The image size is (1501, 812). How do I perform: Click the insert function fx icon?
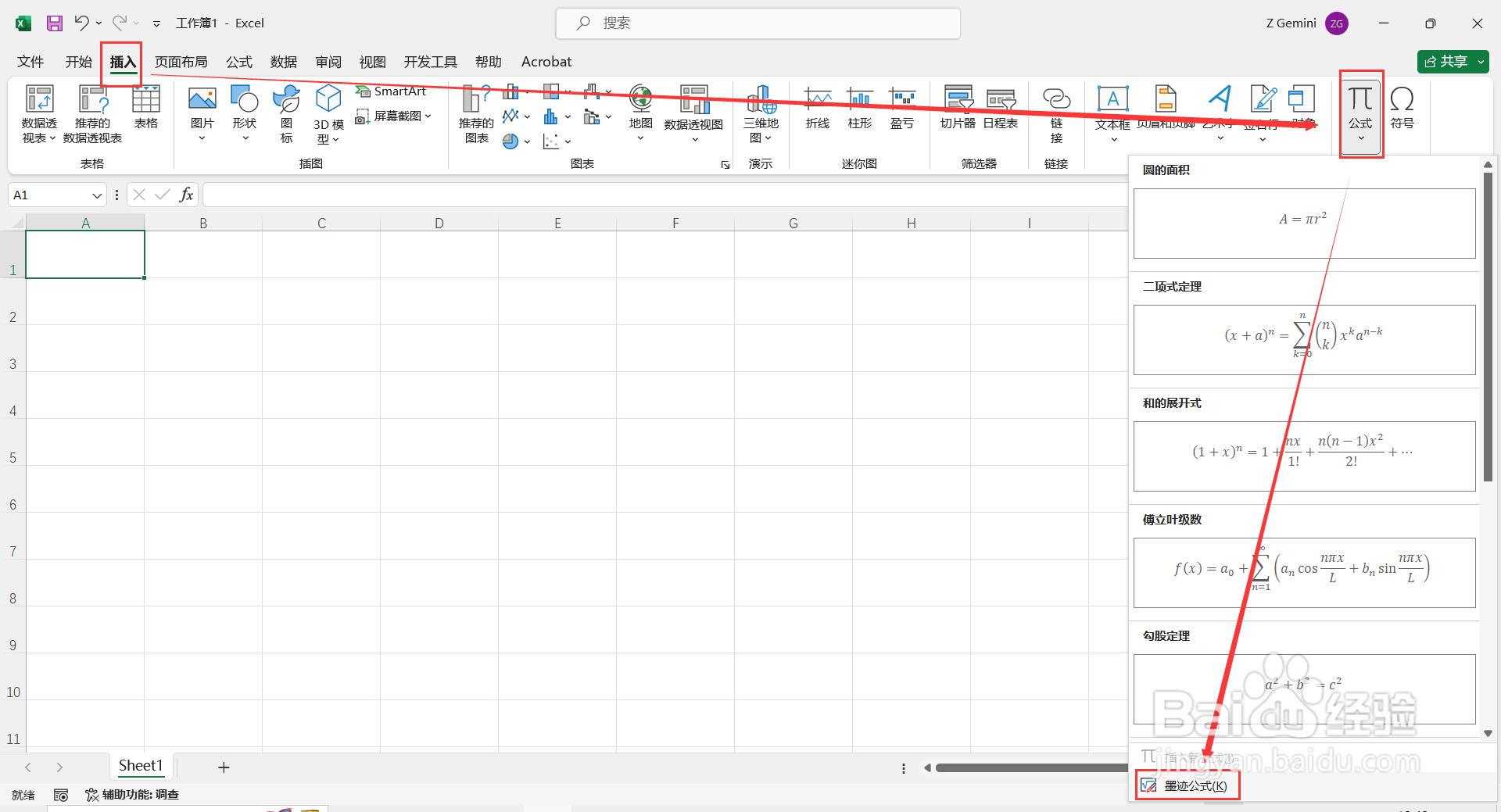click(186, 195)
